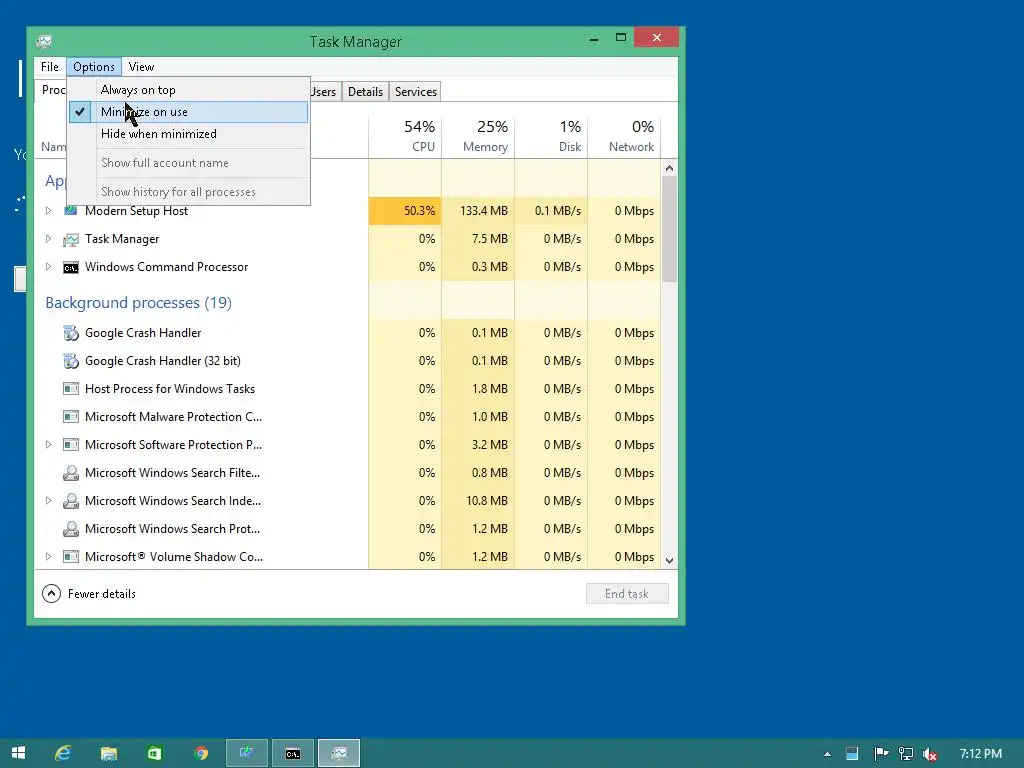Select Host Process for Windows Tasks row text
This screenshot has width=1024, height=768.
170,389
